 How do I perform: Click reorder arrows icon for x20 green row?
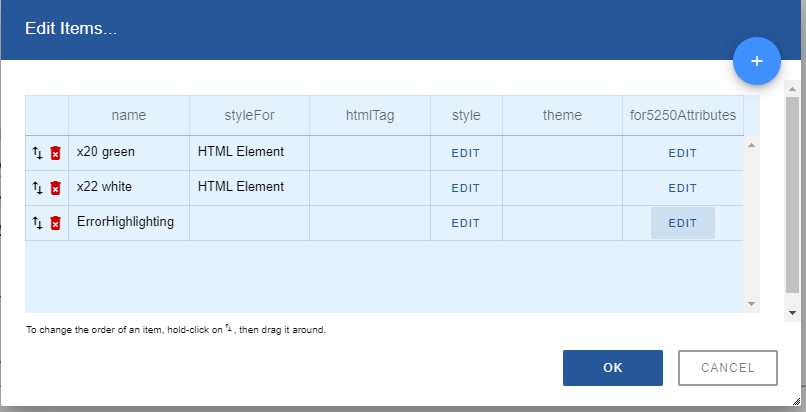pos(38,153)
